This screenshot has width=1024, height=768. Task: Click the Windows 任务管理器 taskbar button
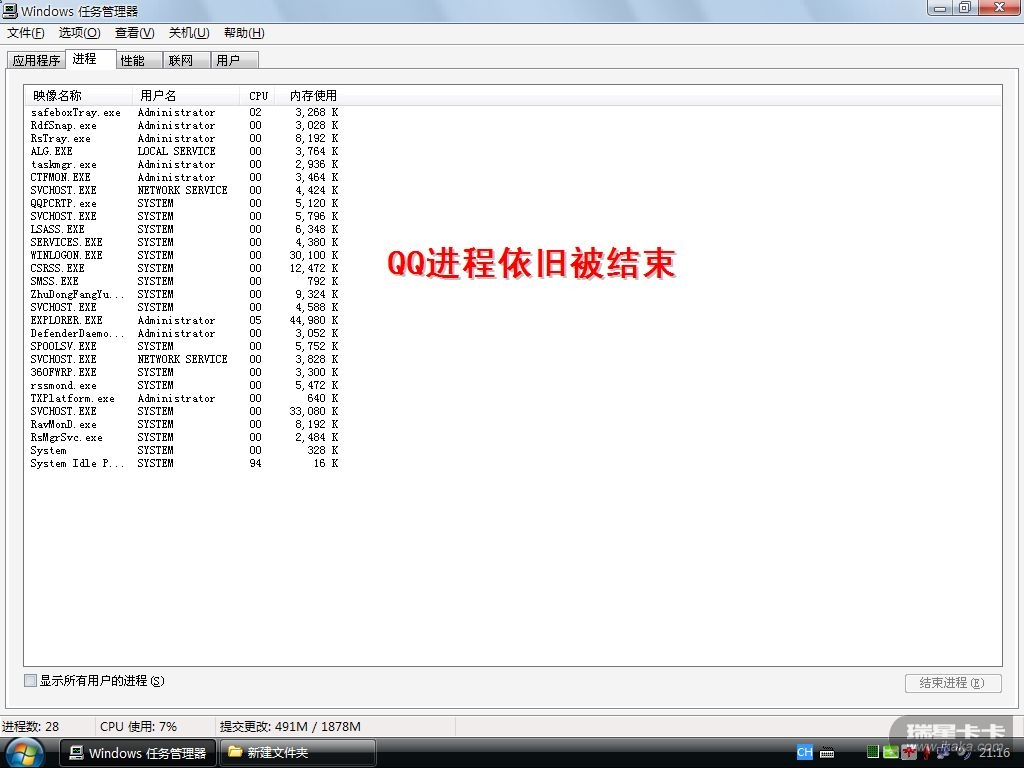[x=138, y=753]
